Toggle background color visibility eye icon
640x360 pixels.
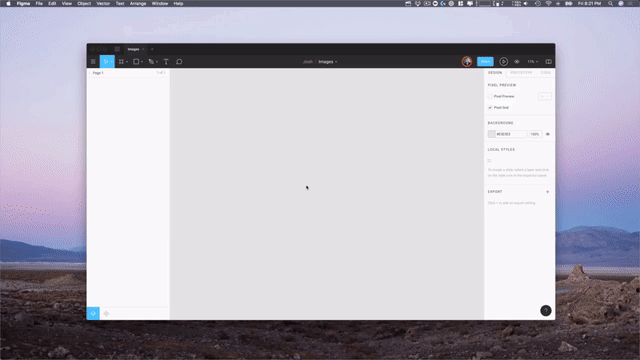548,134
